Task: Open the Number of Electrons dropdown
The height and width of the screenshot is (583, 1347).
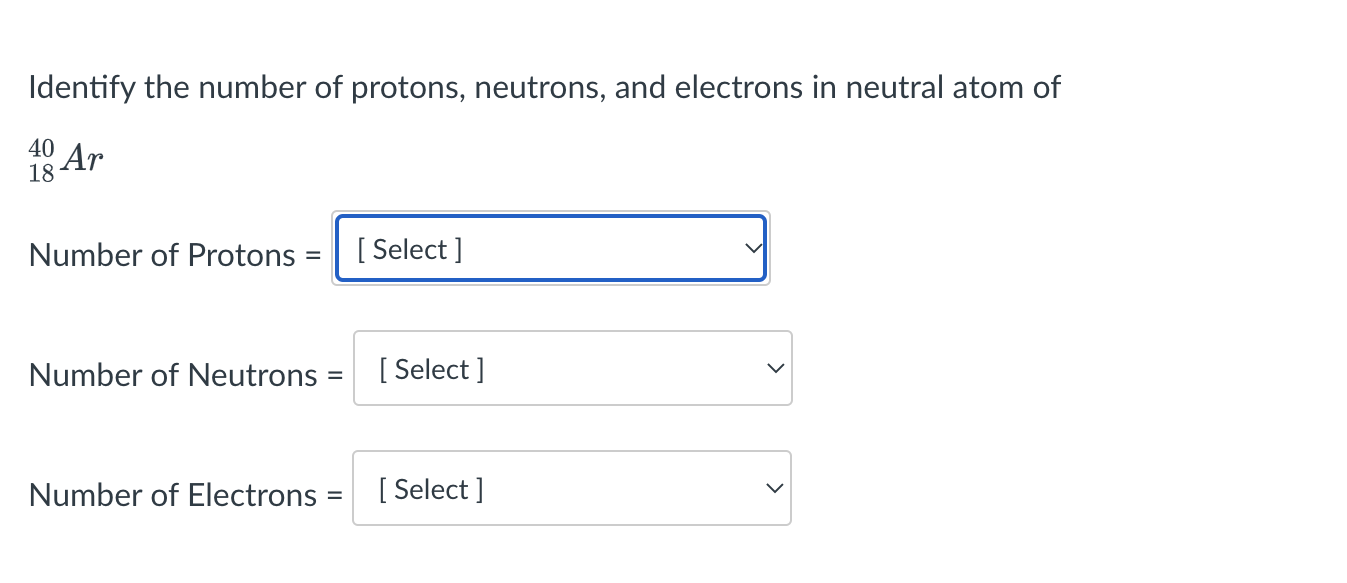Action: tap(571, 488)
